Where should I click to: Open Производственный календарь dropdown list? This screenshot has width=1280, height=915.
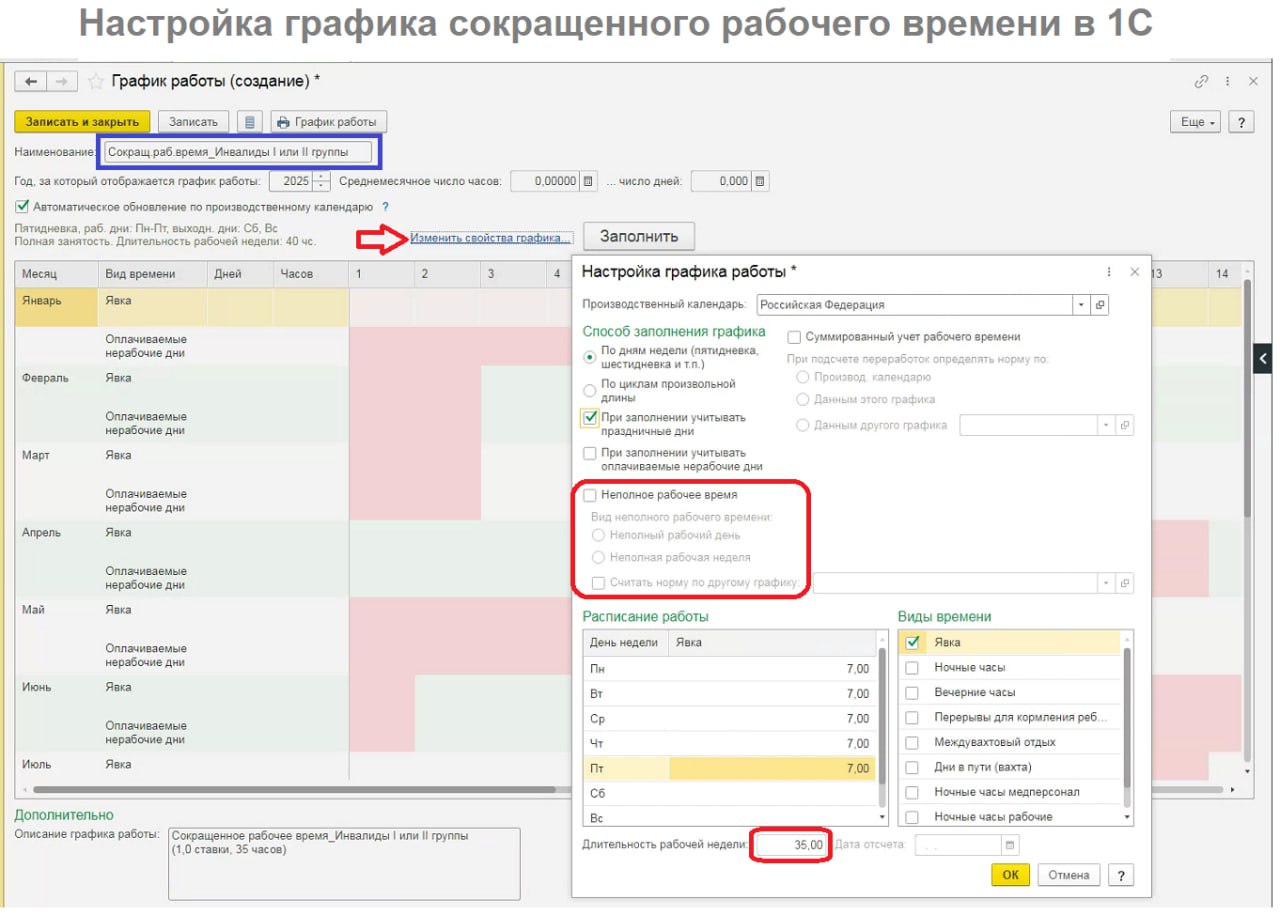click(x=1080, y=304)
